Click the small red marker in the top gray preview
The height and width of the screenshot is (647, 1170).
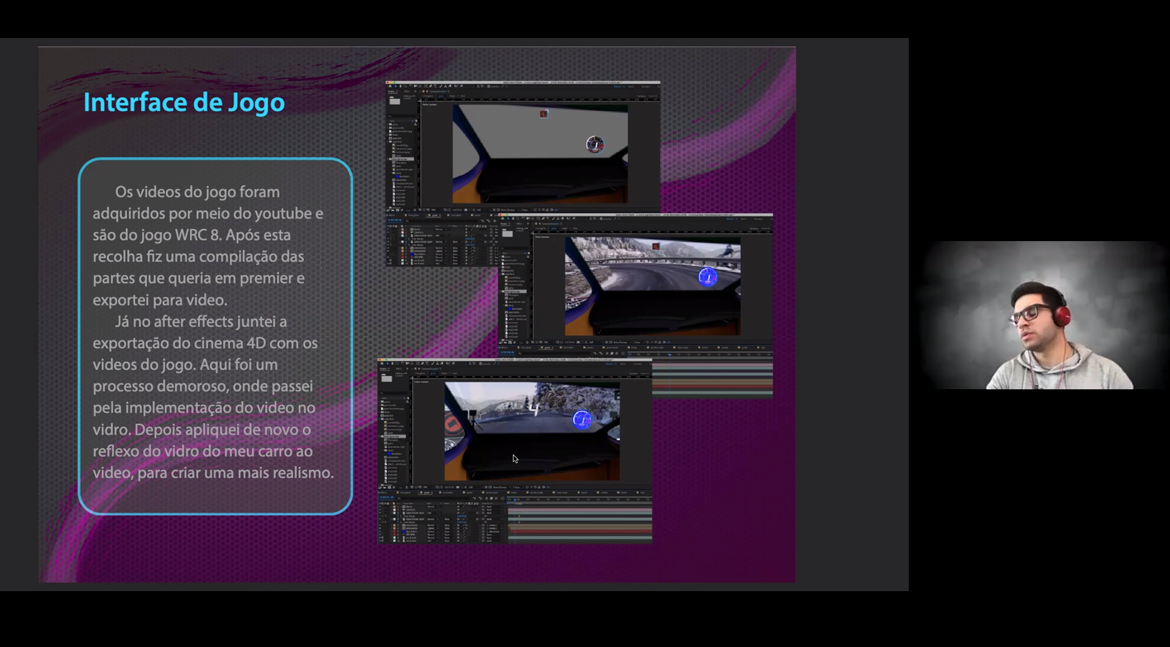pos(543,114)
